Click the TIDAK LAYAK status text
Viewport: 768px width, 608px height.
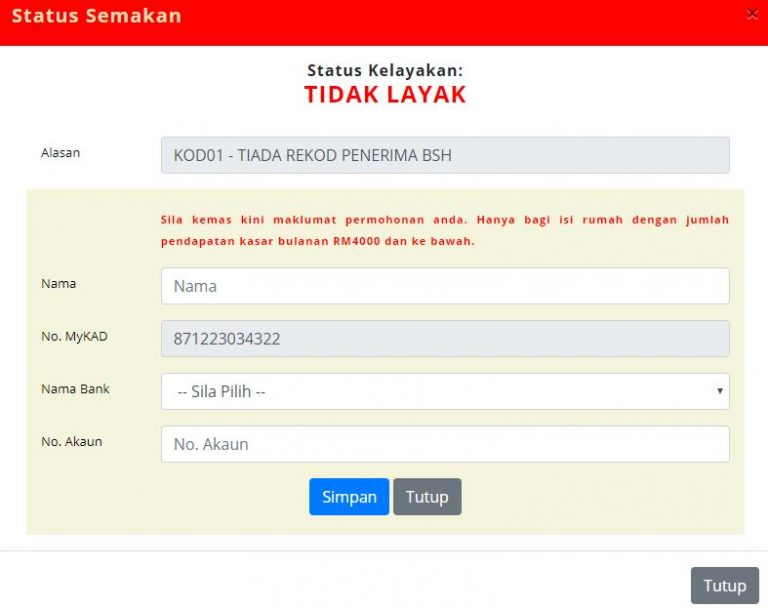point(385,95)
